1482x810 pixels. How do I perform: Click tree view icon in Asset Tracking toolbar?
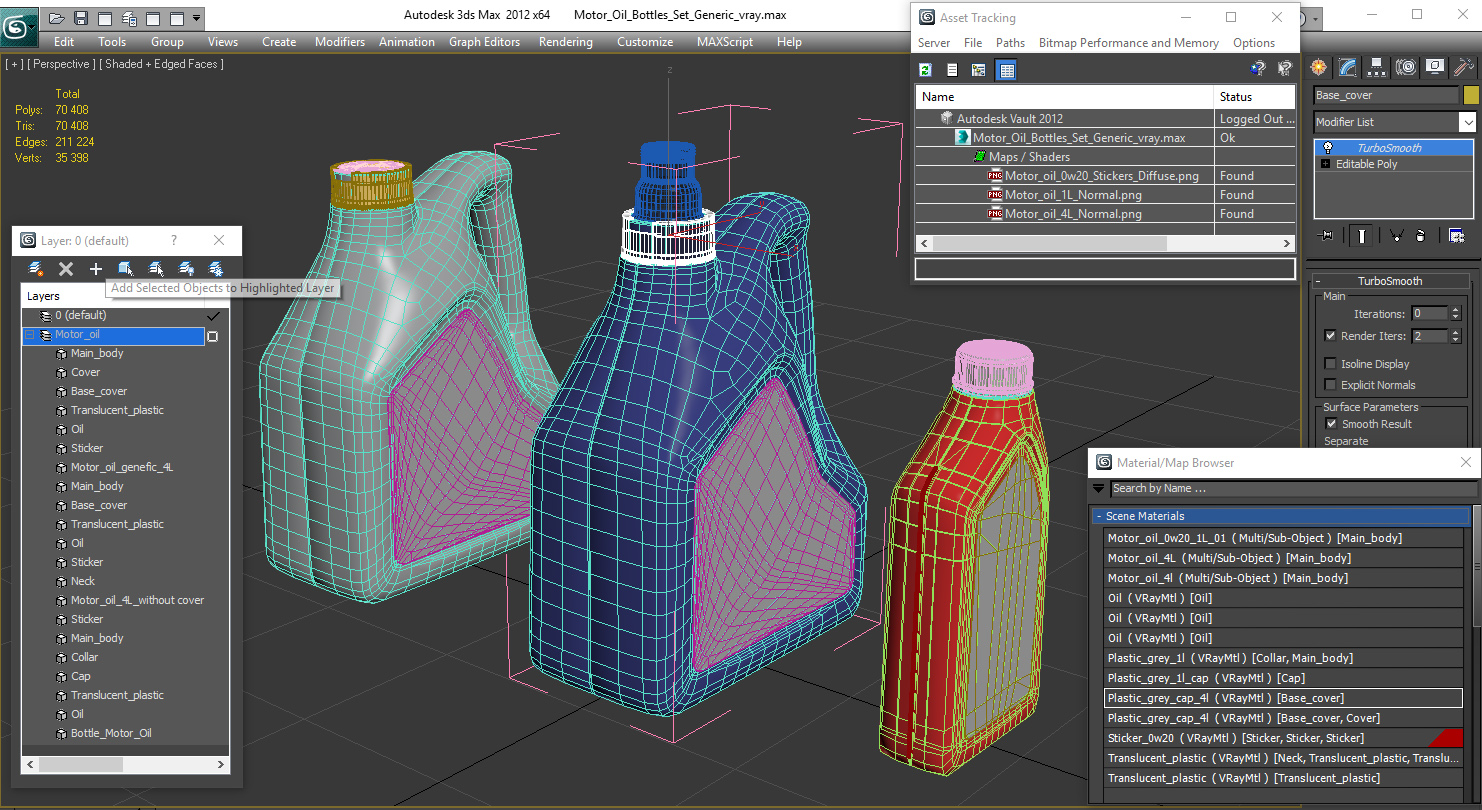pyautogui.click(x=979, y=69)
